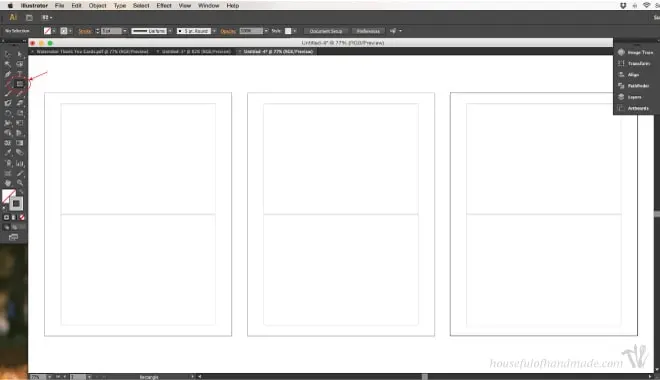The width and height of the screenshot is (660, 380).
Task: Open the stroke weight dropdown
Action: pos(125,31)
